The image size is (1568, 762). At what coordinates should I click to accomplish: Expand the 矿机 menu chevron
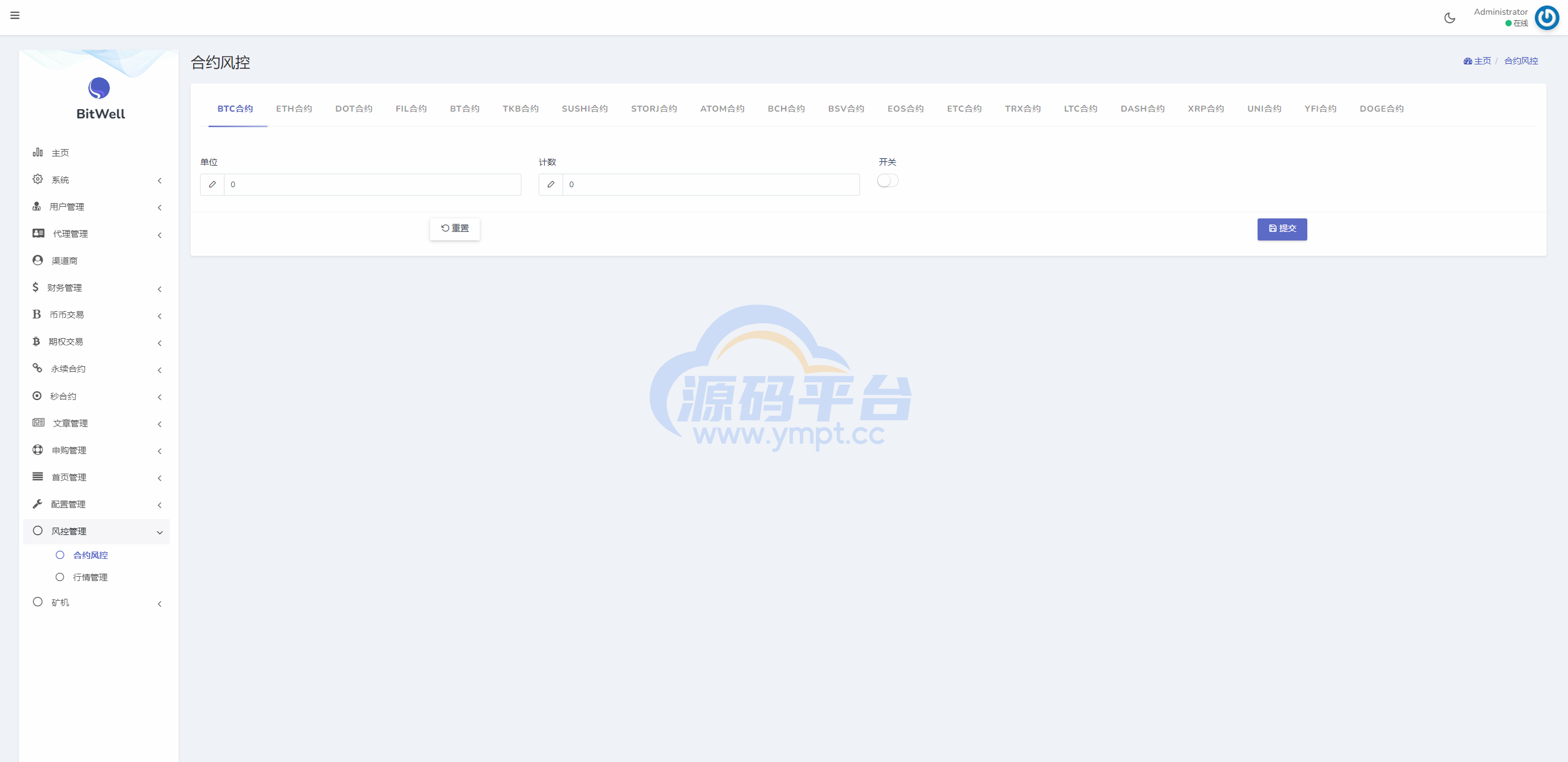click(159, 604)
